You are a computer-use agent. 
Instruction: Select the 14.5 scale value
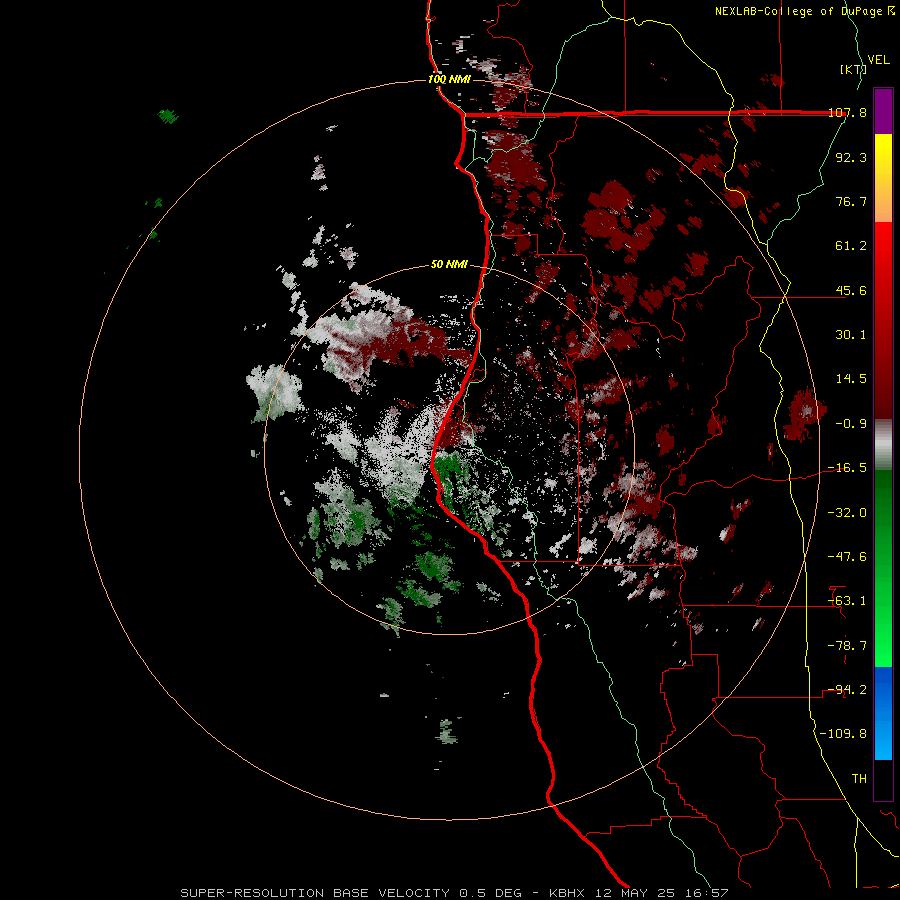click(851, 379)
